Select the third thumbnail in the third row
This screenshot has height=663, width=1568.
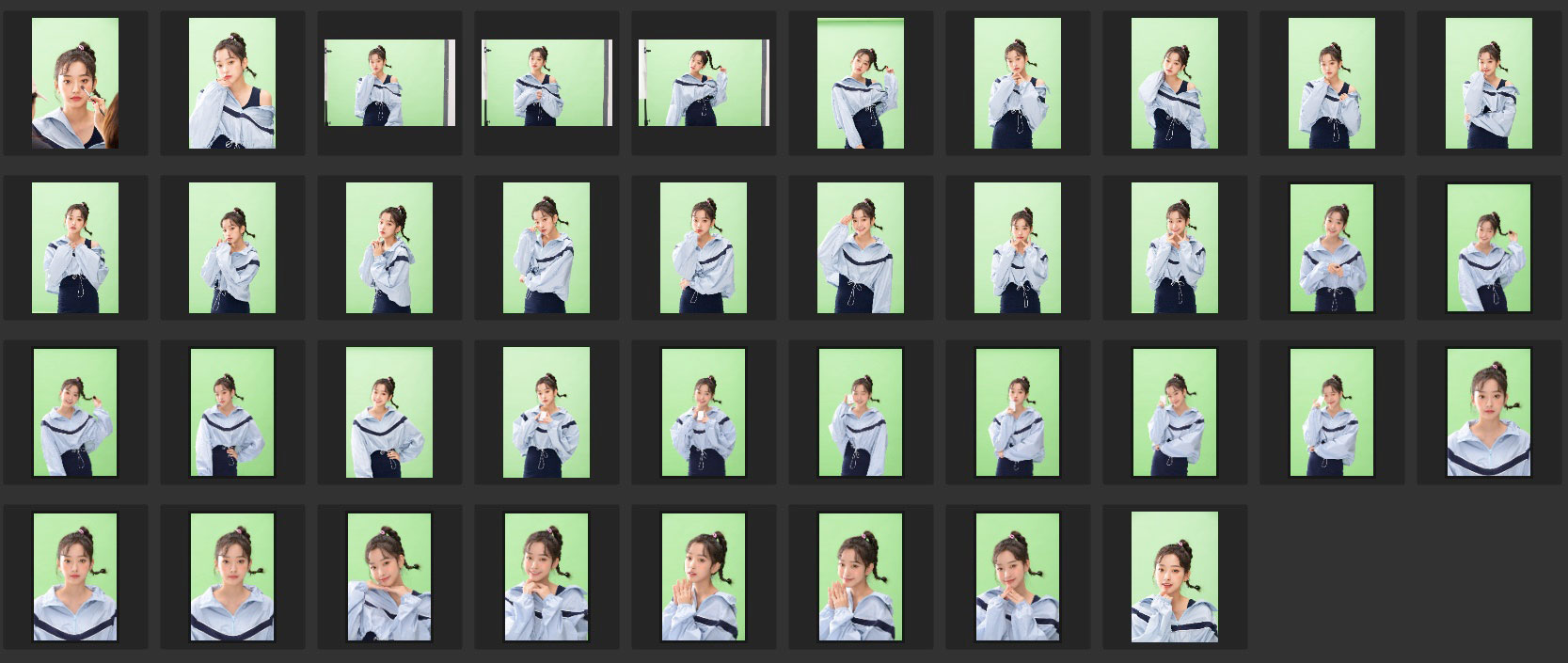[389, 412]
